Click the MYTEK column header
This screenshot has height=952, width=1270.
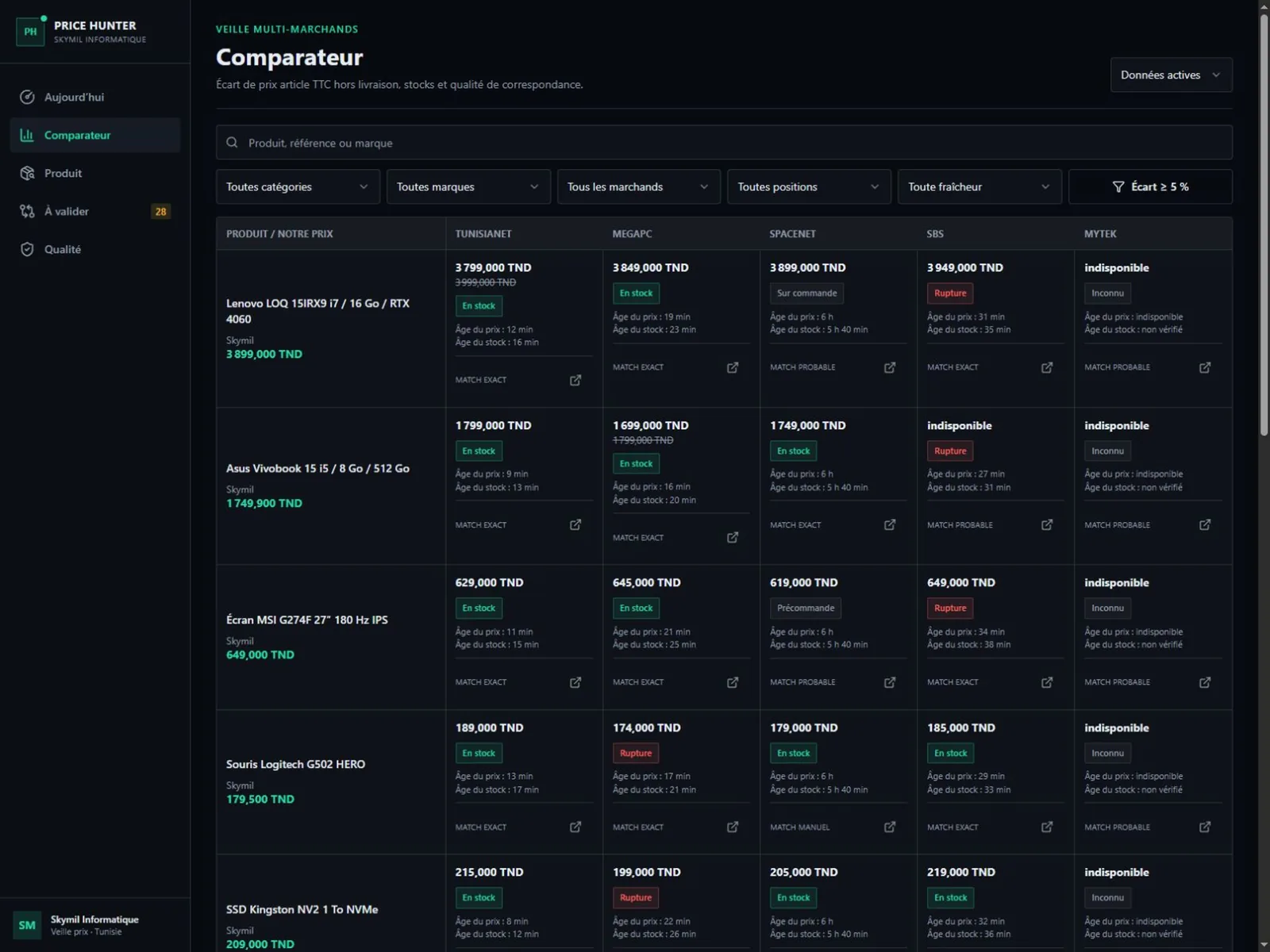[x=1100, y=234]
